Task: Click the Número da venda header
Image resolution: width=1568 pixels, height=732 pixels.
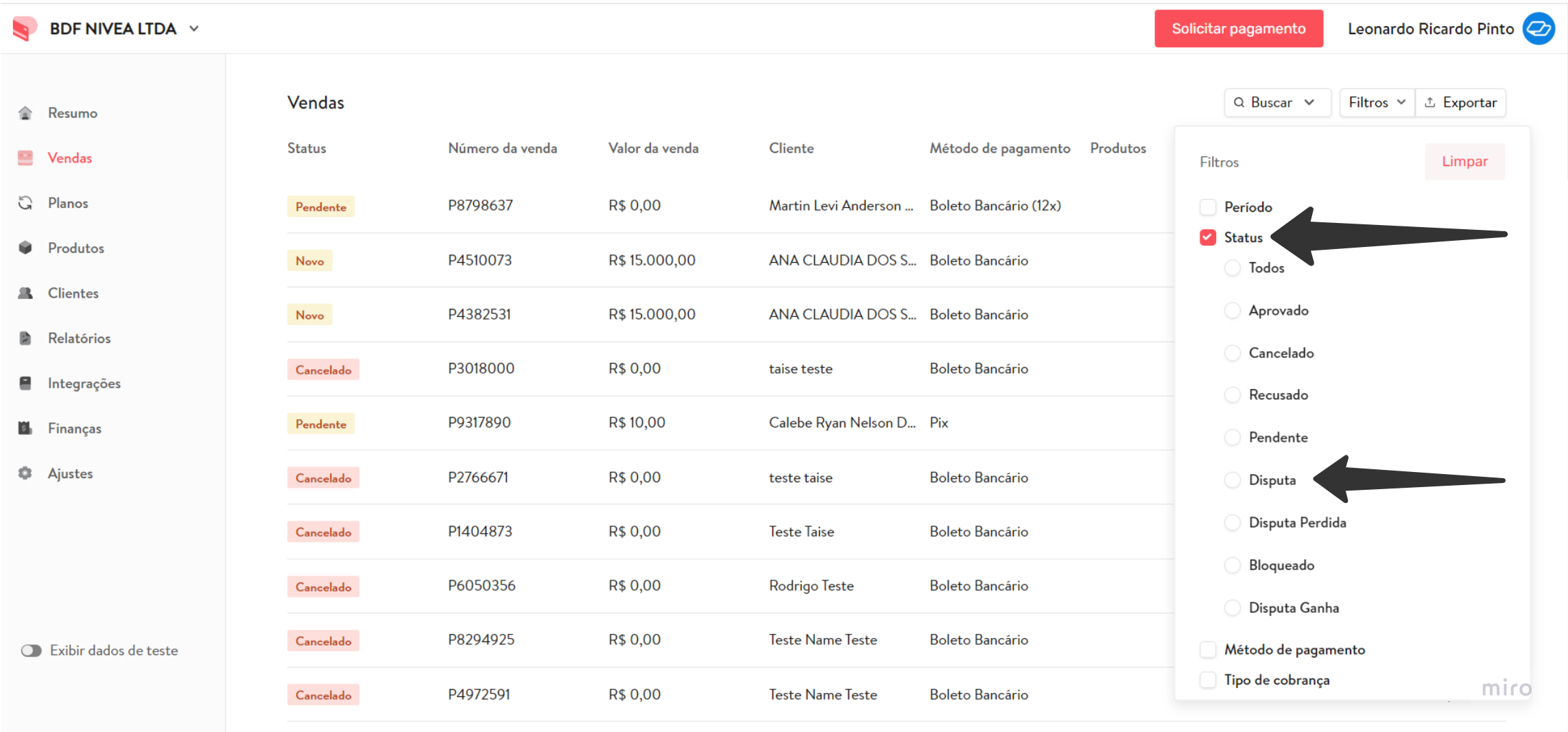Action: click(502, 148)
